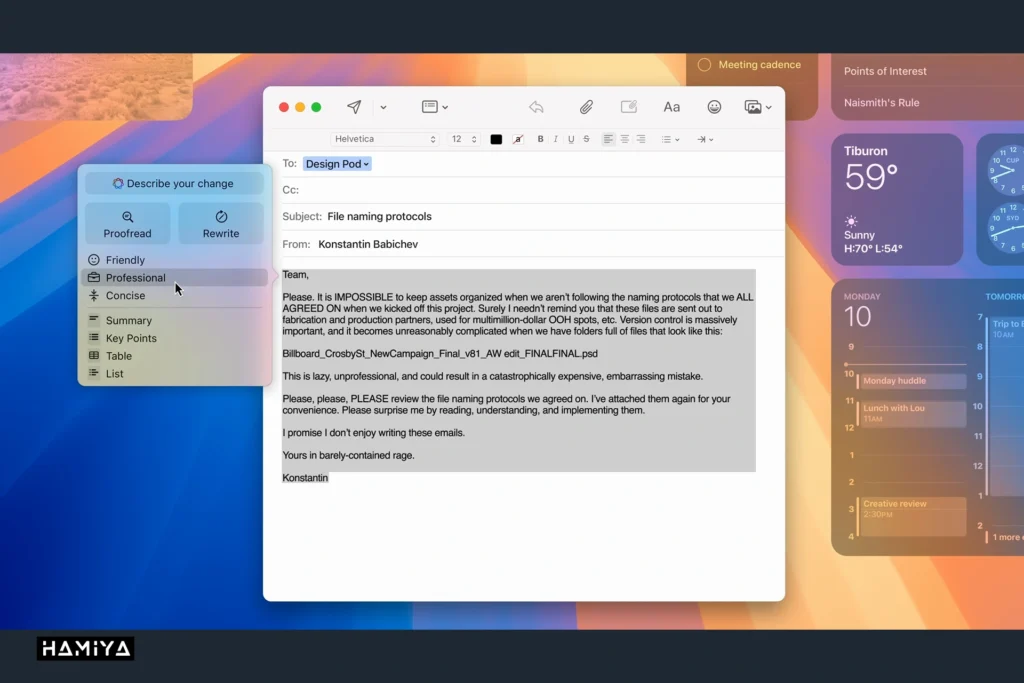Click the clear text background color icon
Image resolution: width=1024 pixels, height=683 pixels.
pos(518,139)
